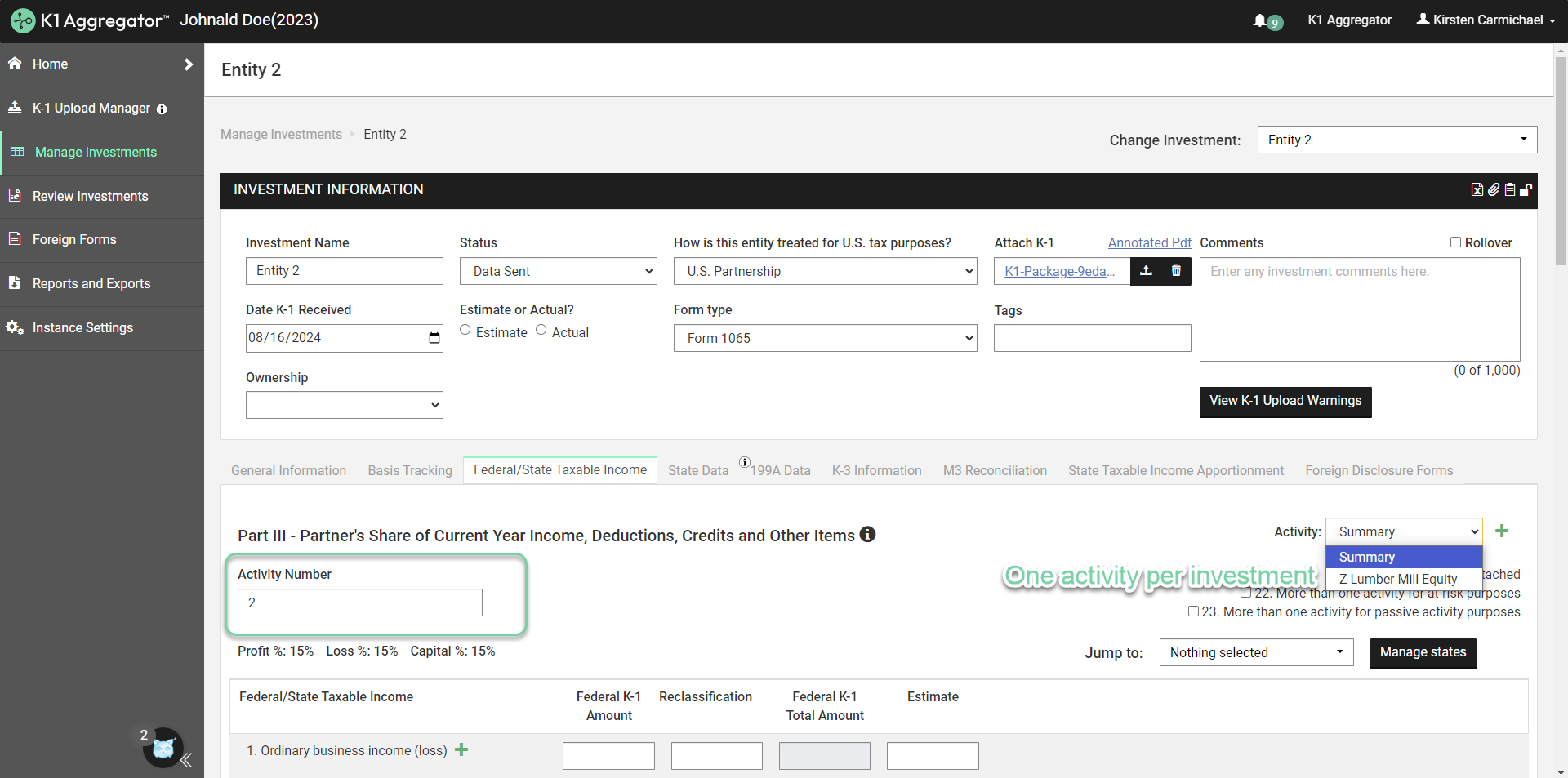The height and width of the screenshot is (778, 1568).
Task: Check box 23 for passive activity purposes
Action: [x=1193, y=611]
